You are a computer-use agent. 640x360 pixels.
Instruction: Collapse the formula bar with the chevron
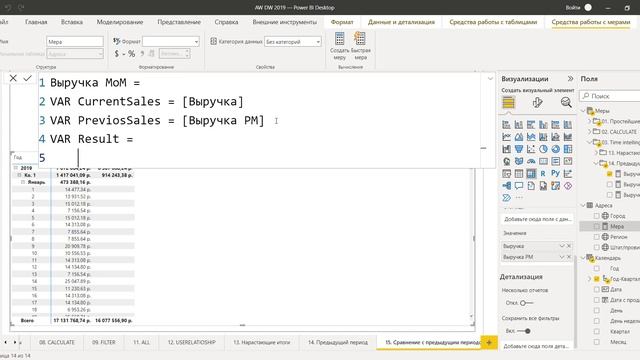[490, 78]
